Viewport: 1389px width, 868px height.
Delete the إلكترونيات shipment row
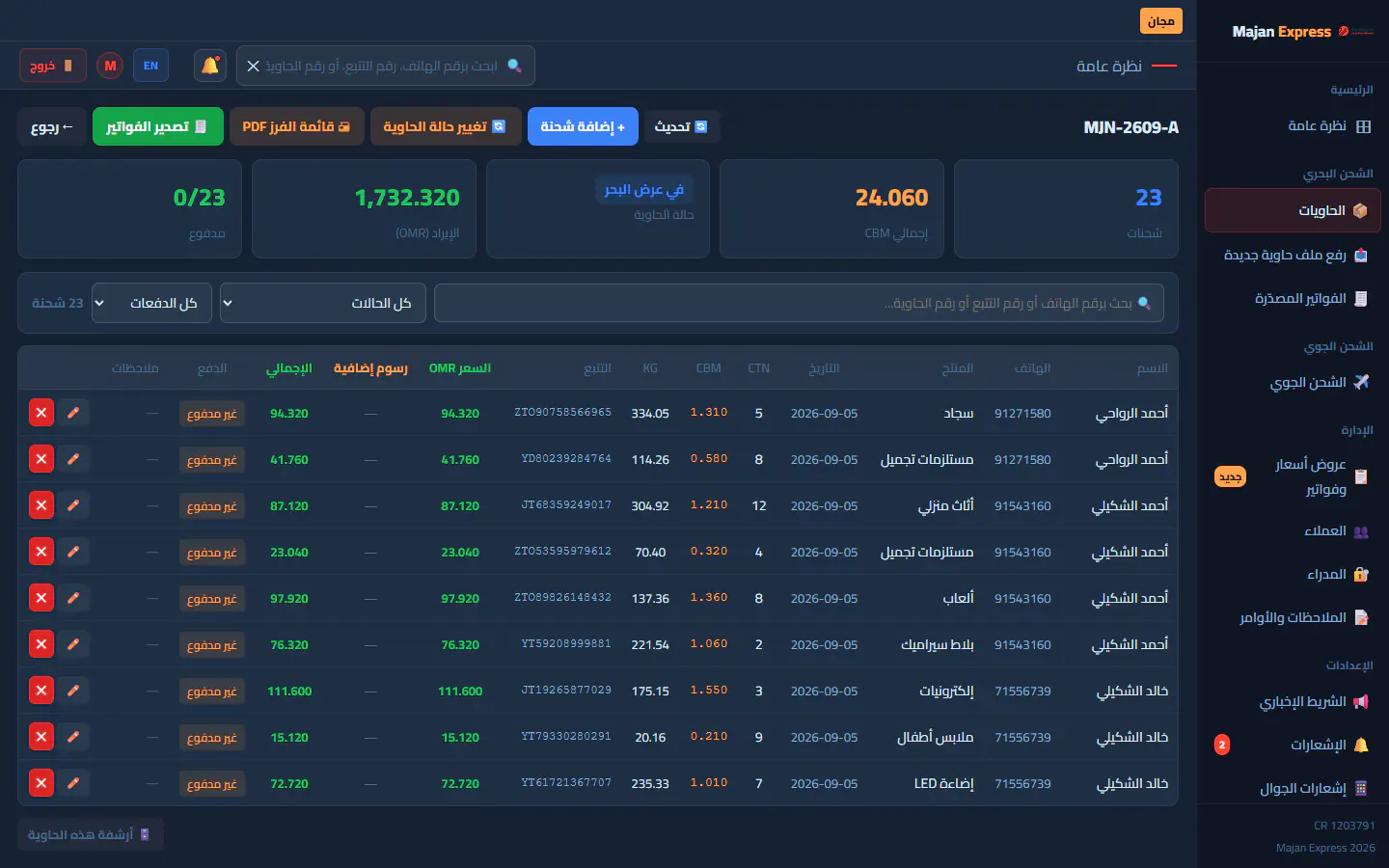(41, 691)
